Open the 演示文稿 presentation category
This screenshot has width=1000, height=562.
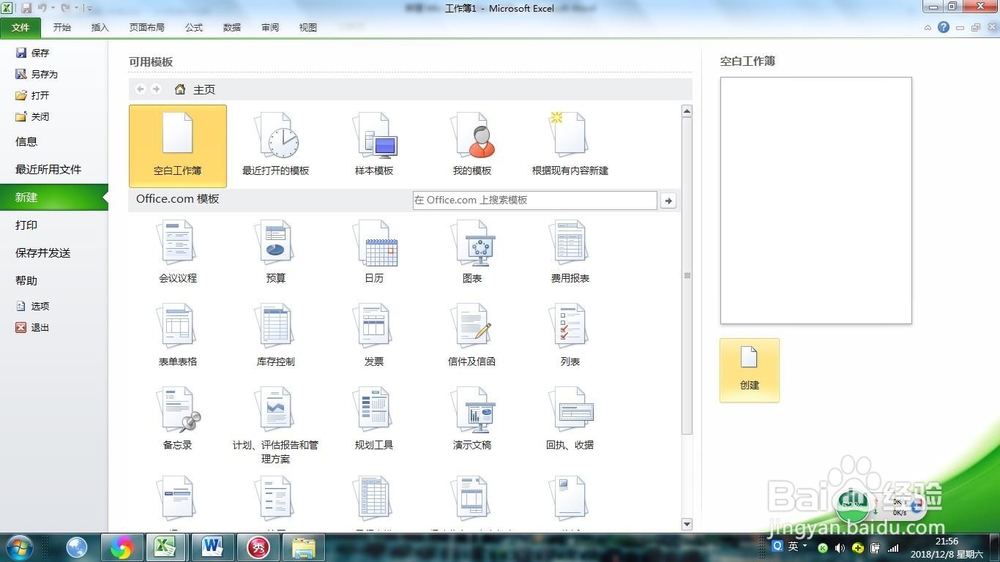472,418
